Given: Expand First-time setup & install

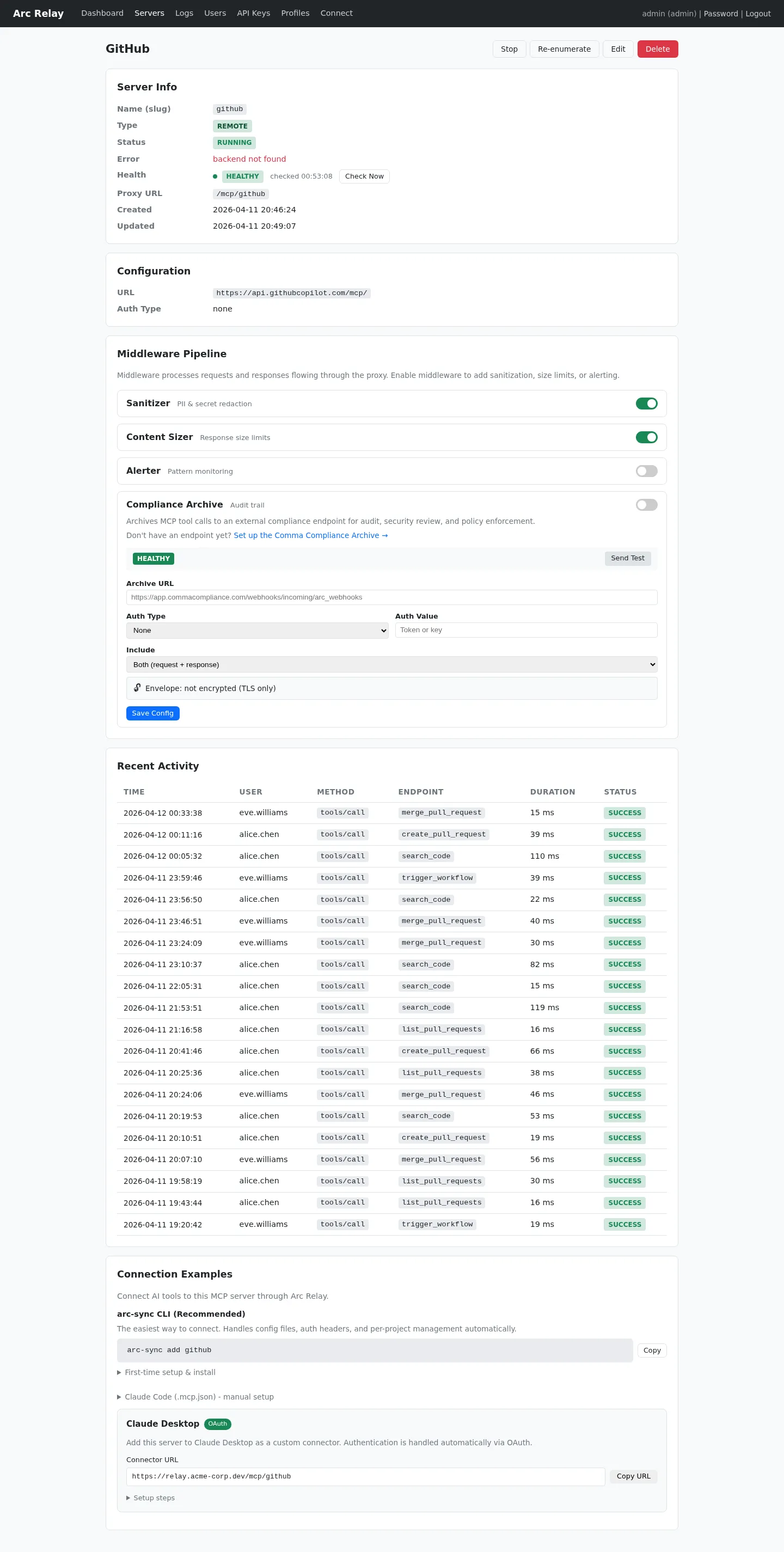Looking at the screenshot, I should coord(166,1372).
